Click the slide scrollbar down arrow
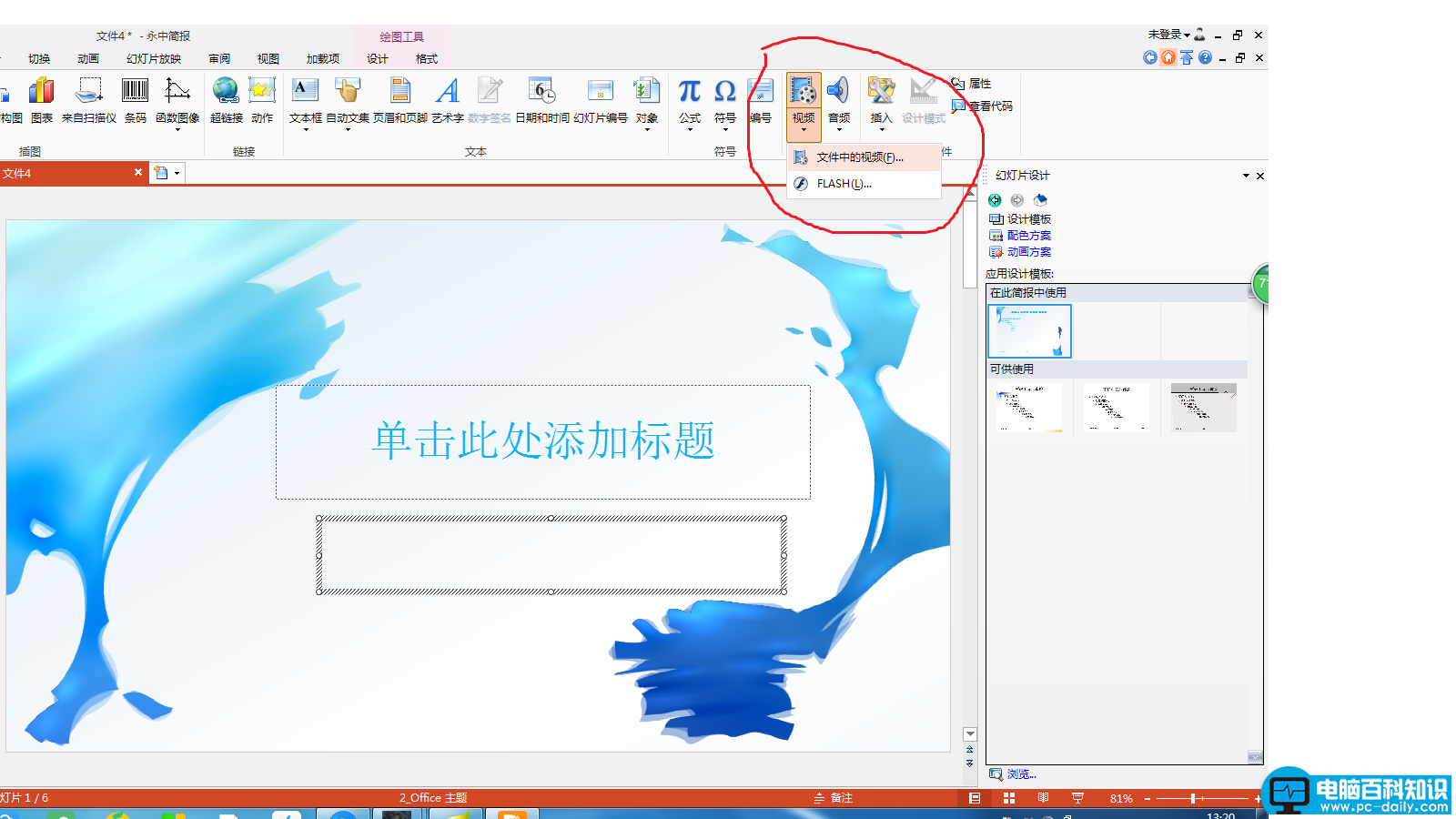 [970, 734]
